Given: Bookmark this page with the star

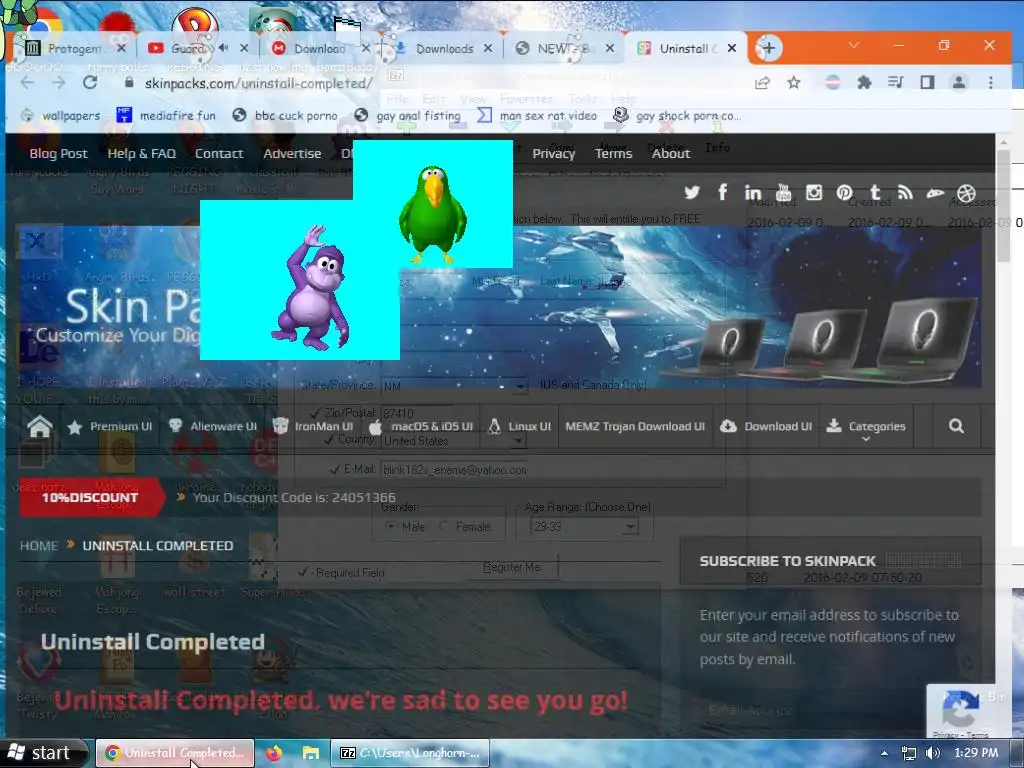Looking at the screenshot, I should pos(793,83).
